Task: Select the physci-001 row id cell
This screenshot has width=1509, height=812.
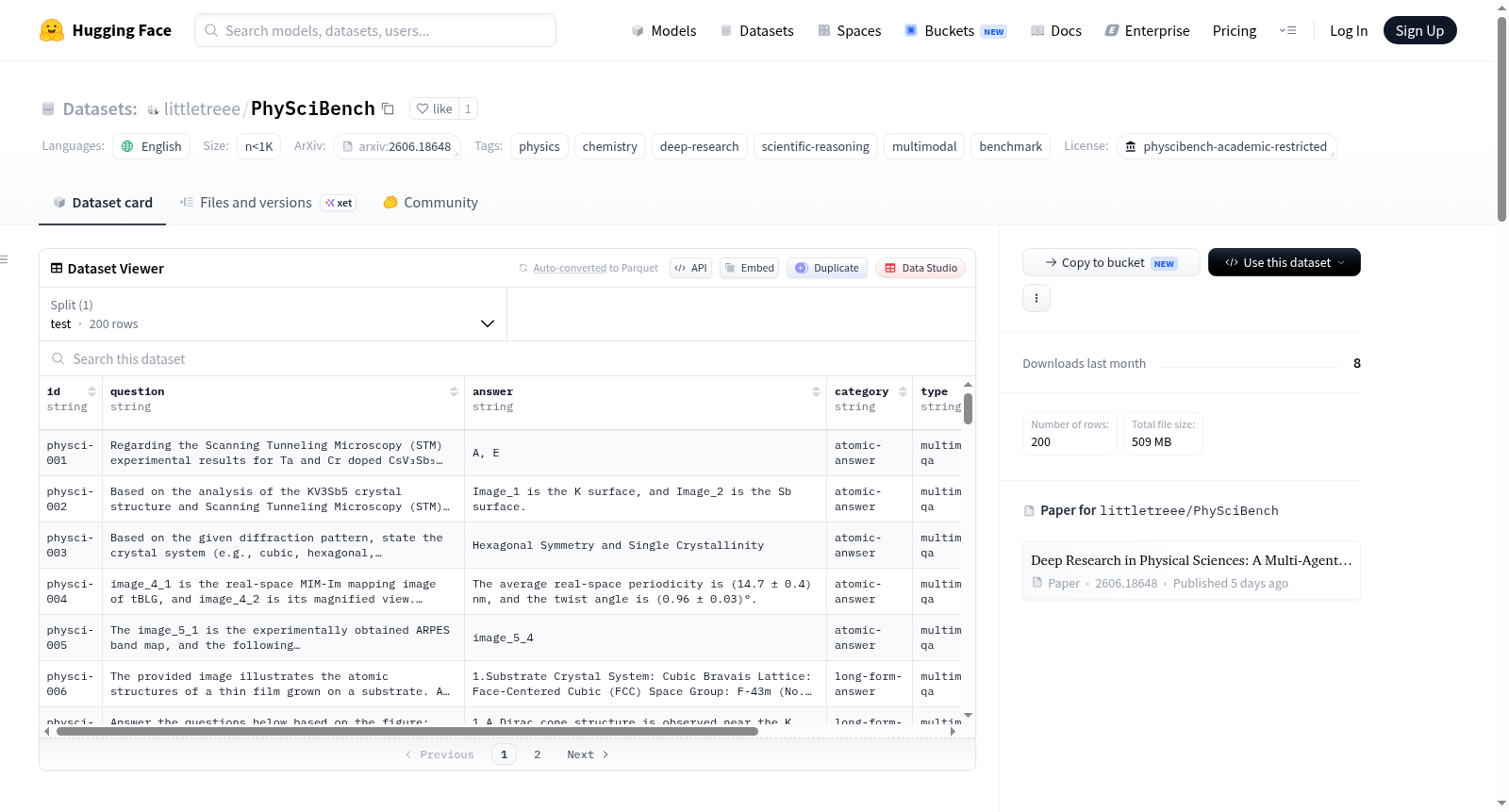Action: (71, 453)
